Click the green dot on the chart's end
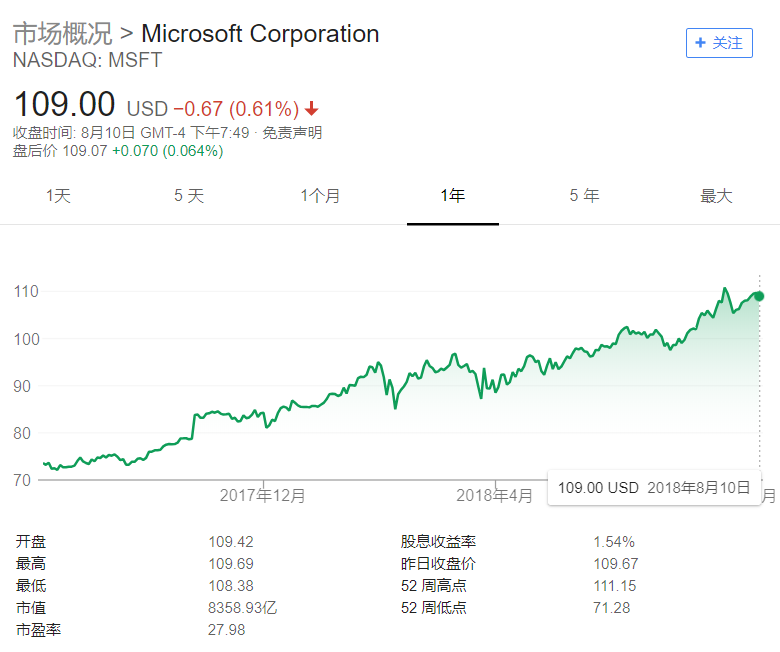The width and height of the screenshot is (780, 652). (x=759, y=296)
